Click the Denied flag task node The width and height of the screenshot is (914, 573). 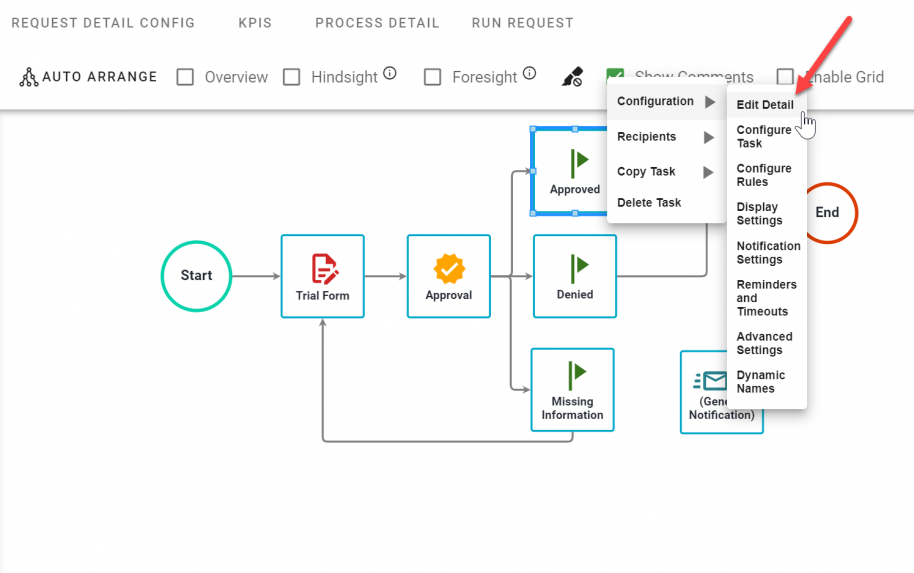point(575,270)
